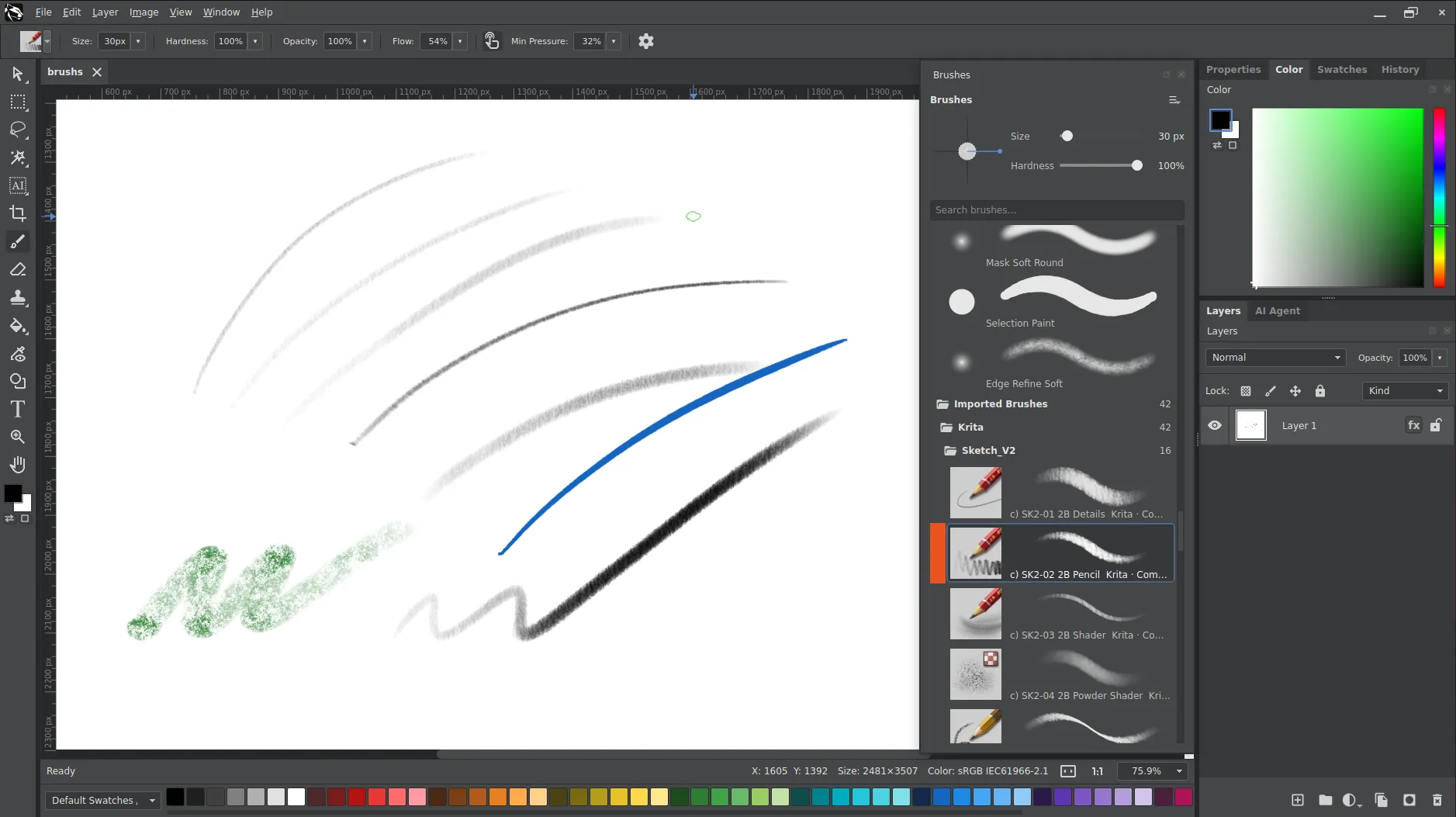
Task: Open the Kind layer filter dropdown
Action: pyautogui.click(x=1405, y=391)
